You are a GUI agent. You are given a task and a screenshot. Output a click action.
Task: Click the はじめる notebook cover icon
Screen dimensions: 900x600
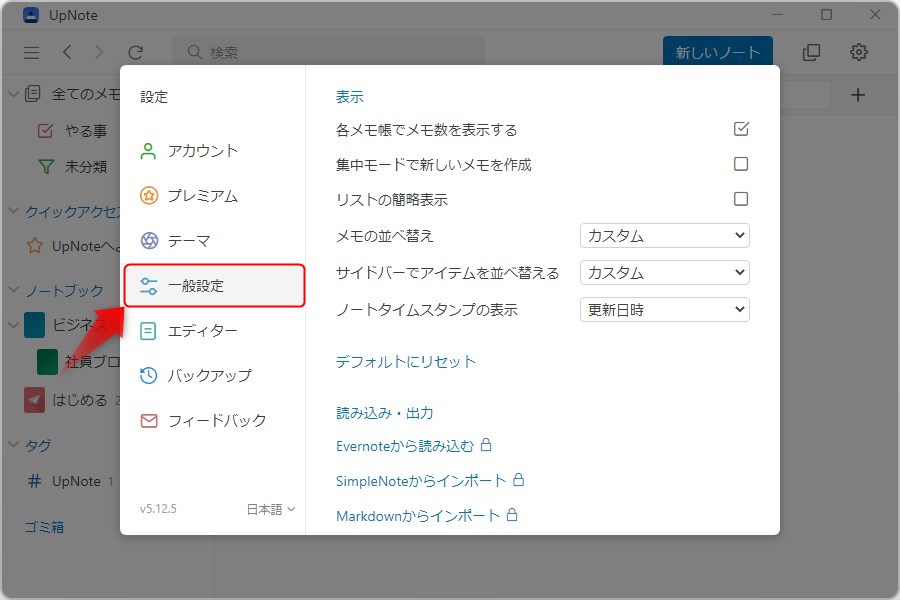(34, 400)
